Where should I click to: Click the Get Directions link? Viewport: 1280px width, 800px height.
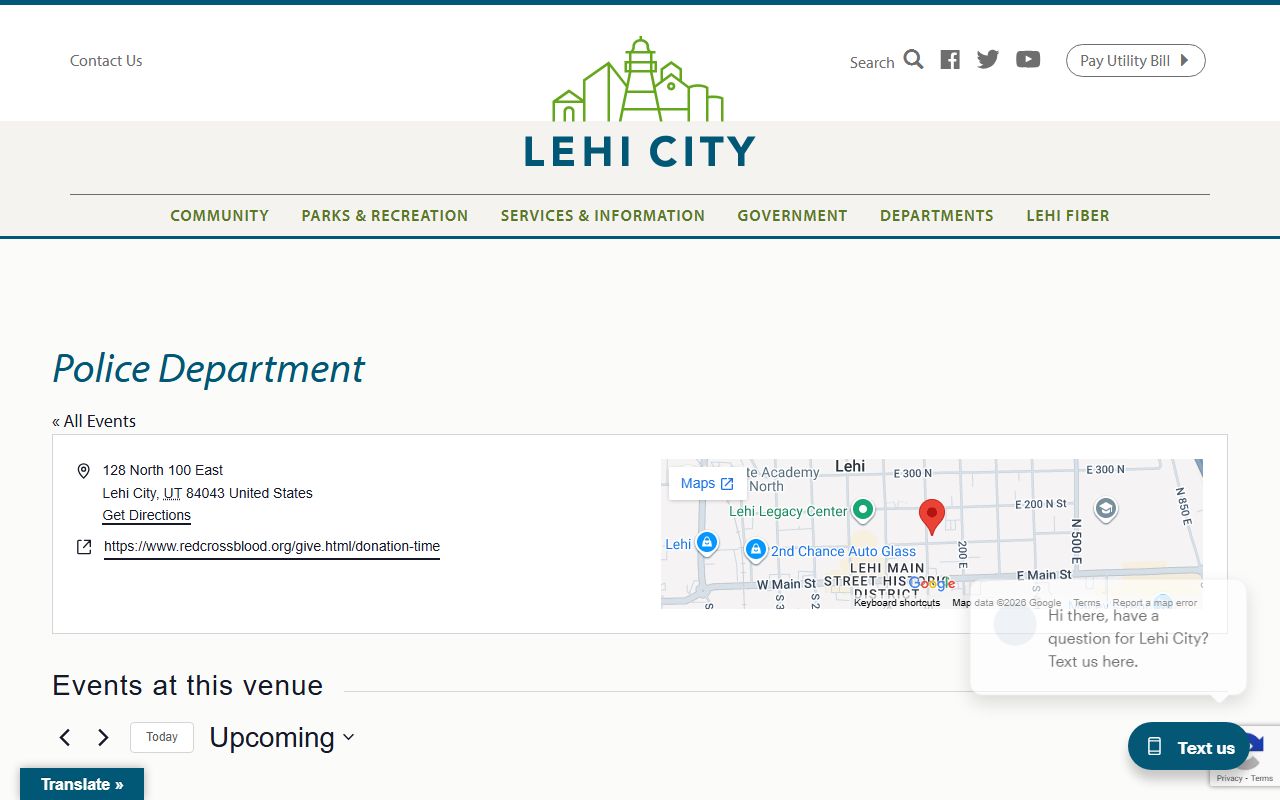[146, 516]
